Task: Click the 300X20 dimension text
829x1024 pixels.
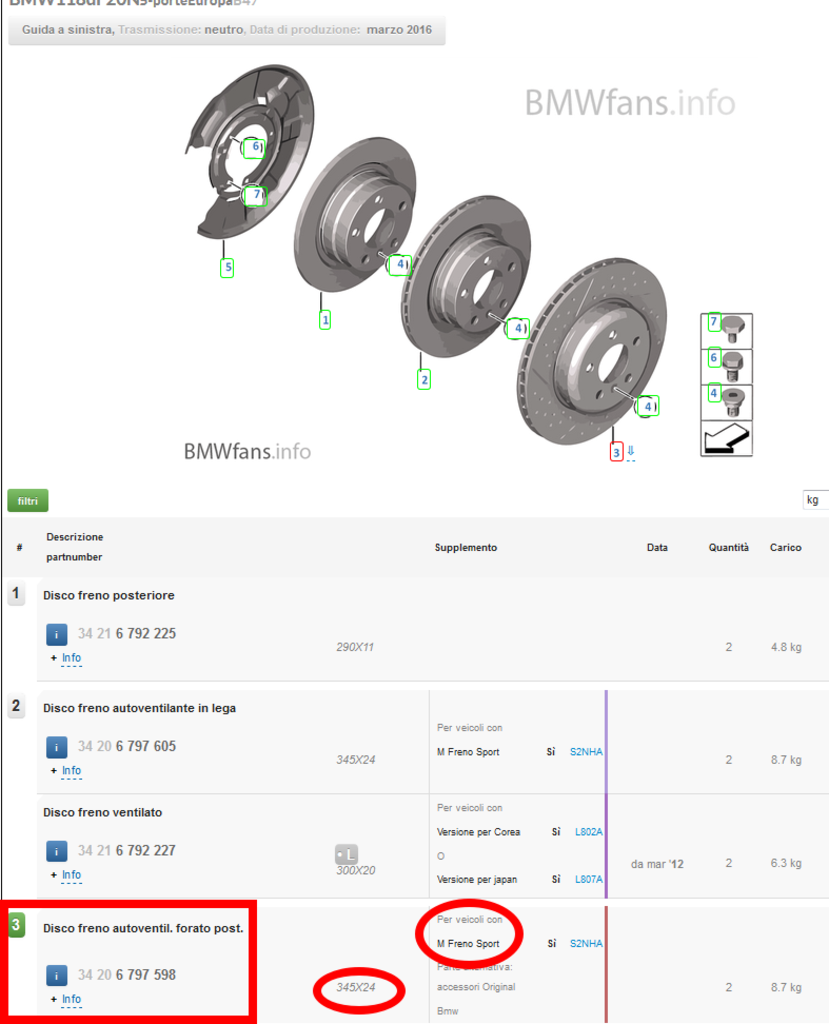Action: pyautogui.click(x=355, y=871)
